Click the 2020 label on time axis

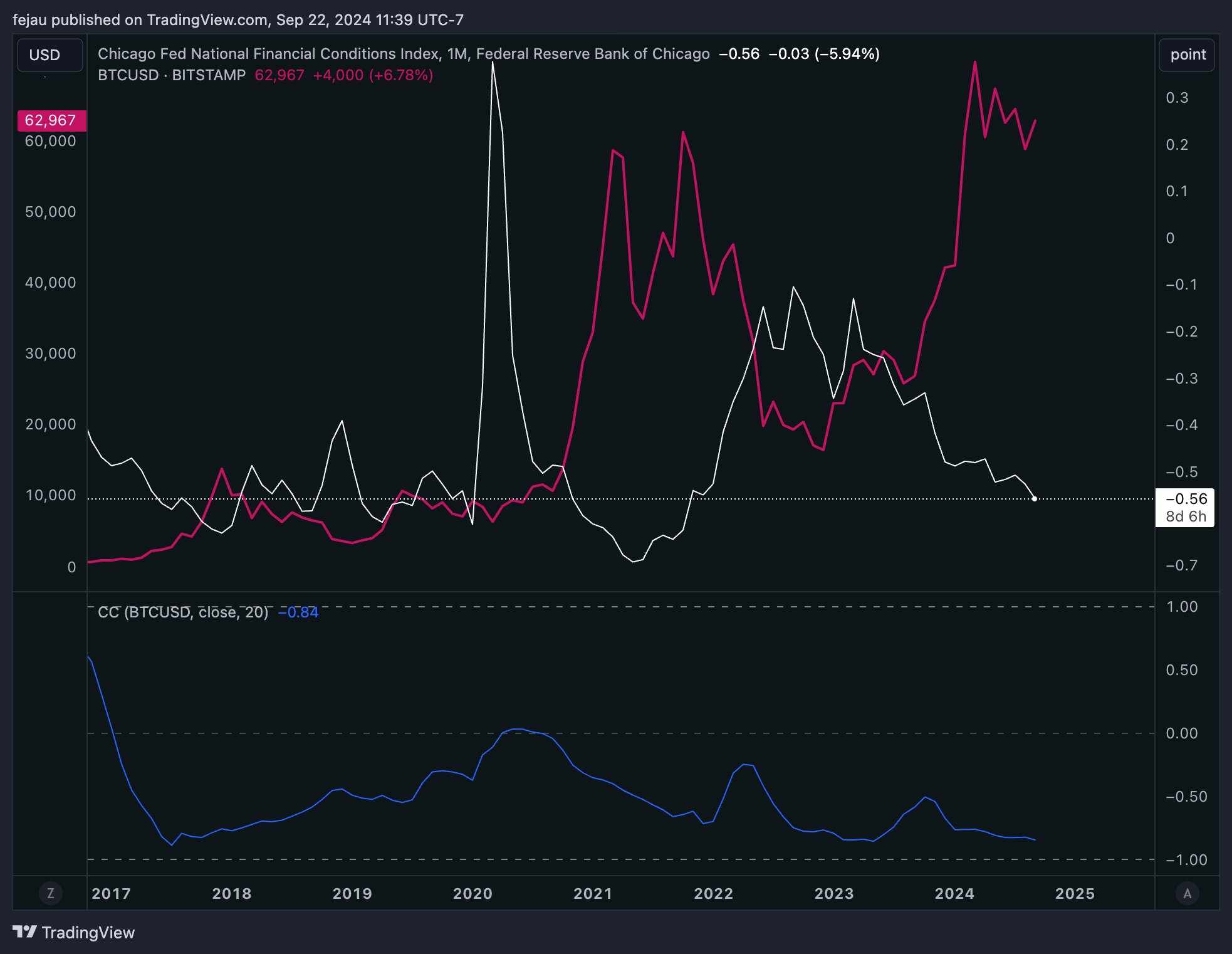(472, 894)
